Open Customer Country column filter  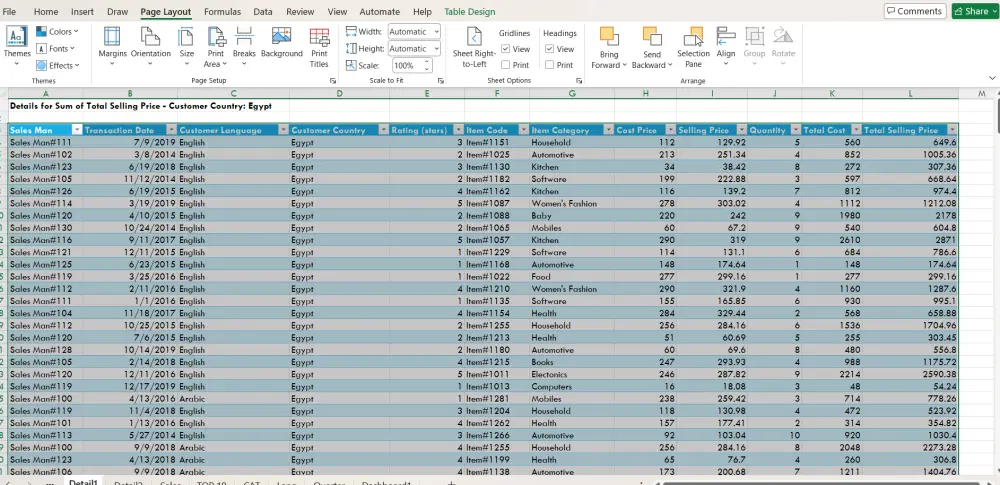click(384, 130)
